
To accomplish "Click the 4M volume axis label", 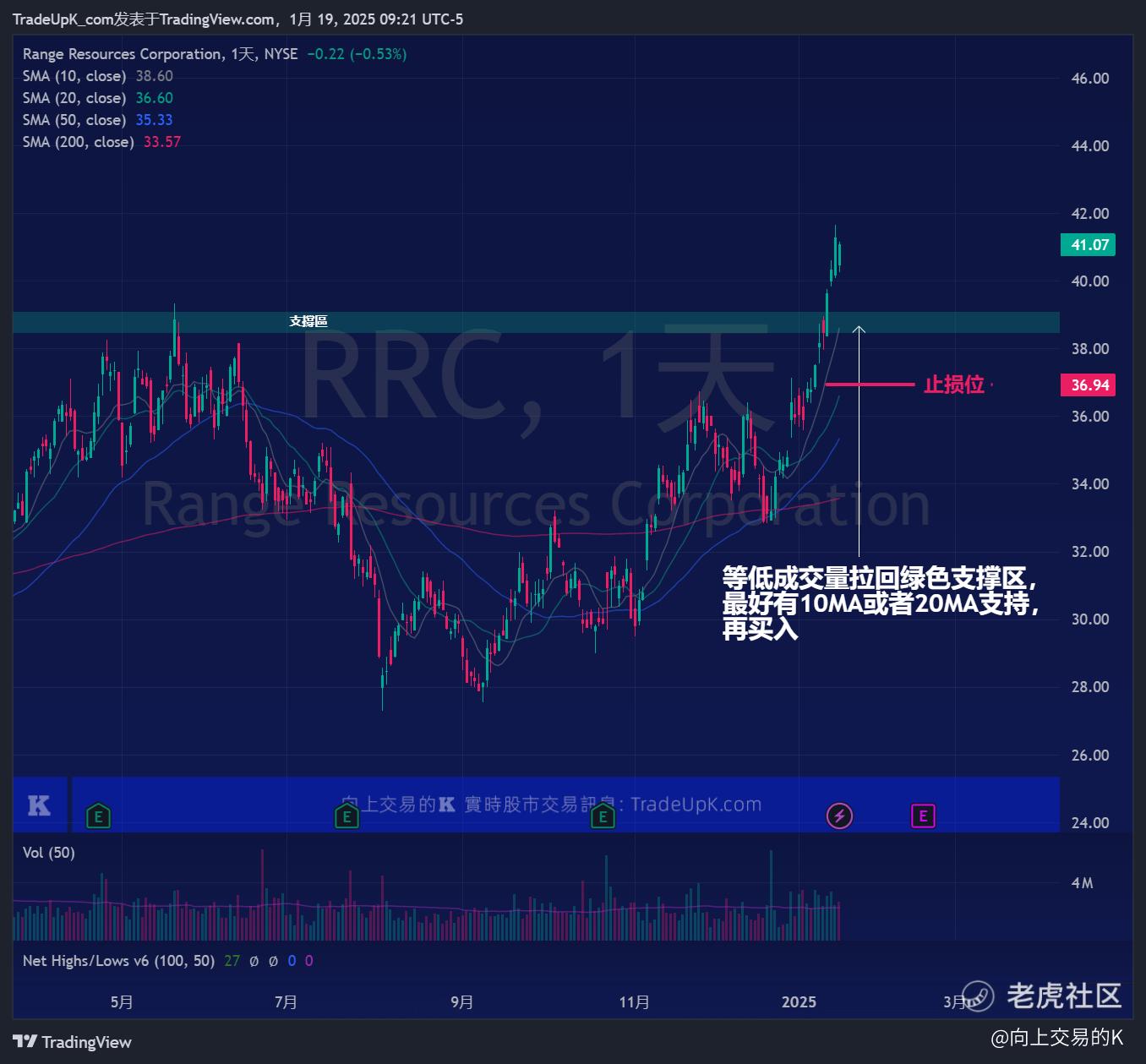I will click(1082, 883).
